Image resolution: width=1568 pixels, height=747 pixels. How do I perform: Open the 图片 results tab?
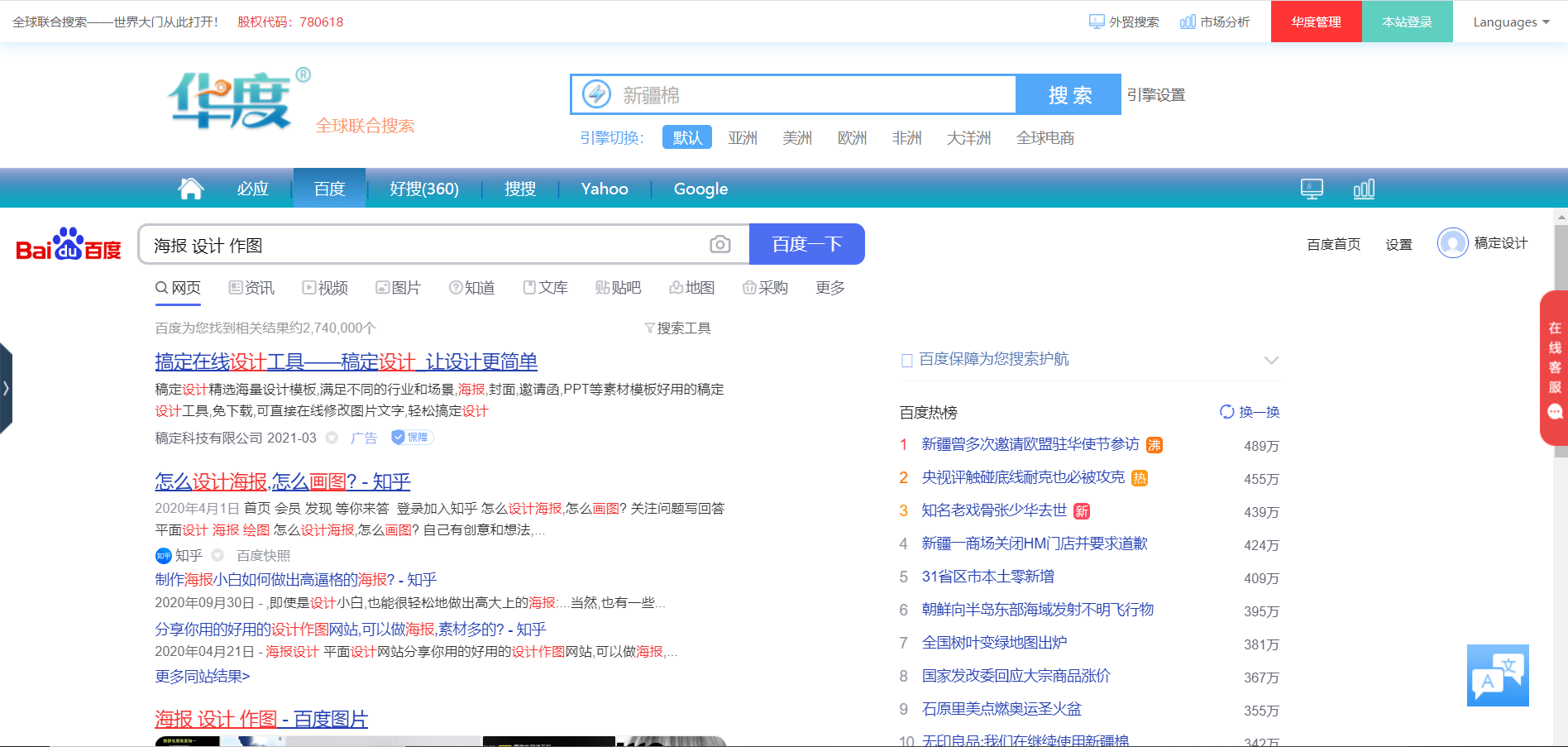(398, 287)
